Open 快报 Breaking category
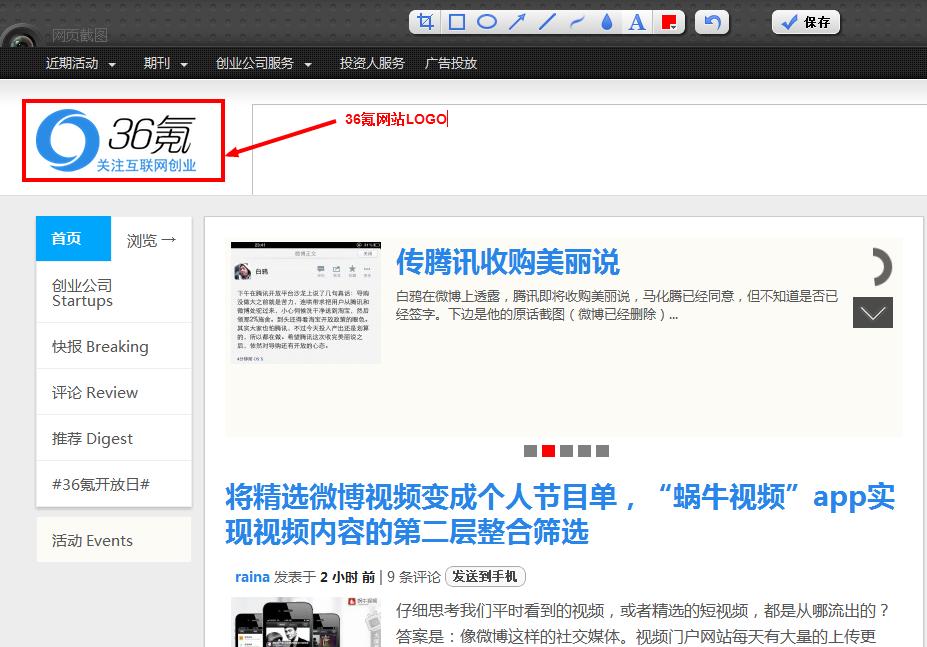The height and width of the screenshot is (647, 927). click(114, 347)
